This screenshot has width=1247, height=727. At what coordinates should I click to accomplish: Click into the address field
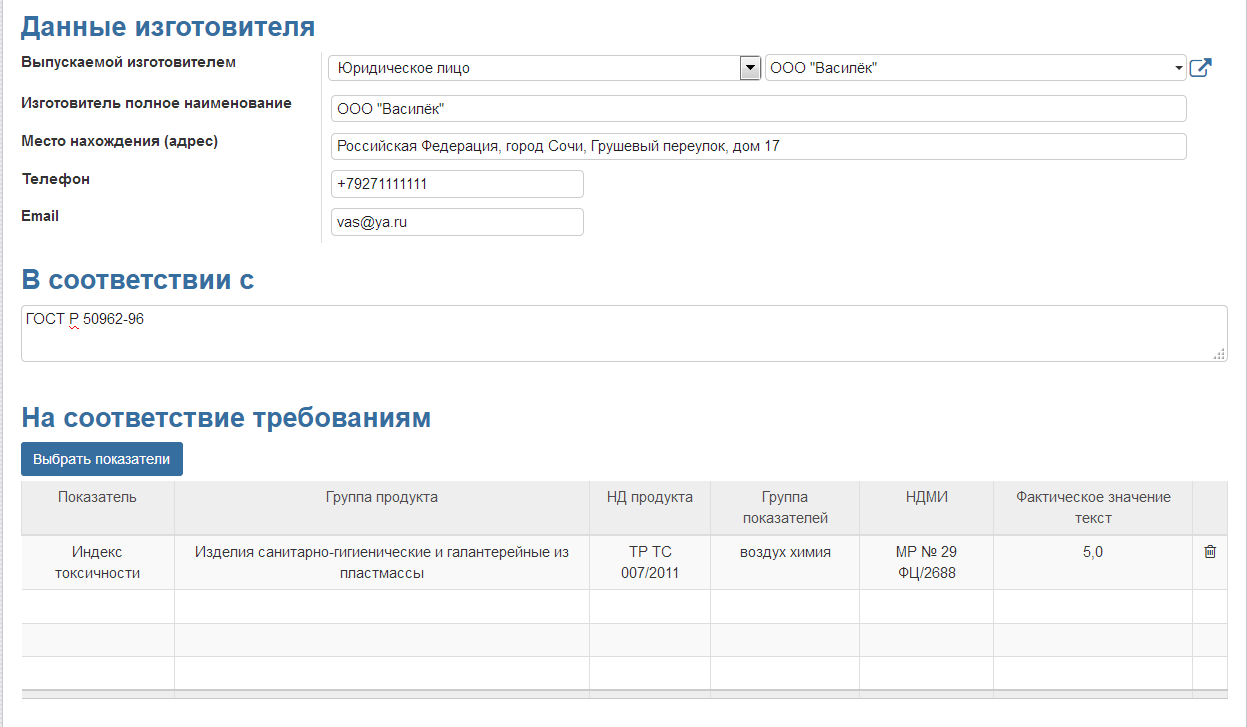758,146
